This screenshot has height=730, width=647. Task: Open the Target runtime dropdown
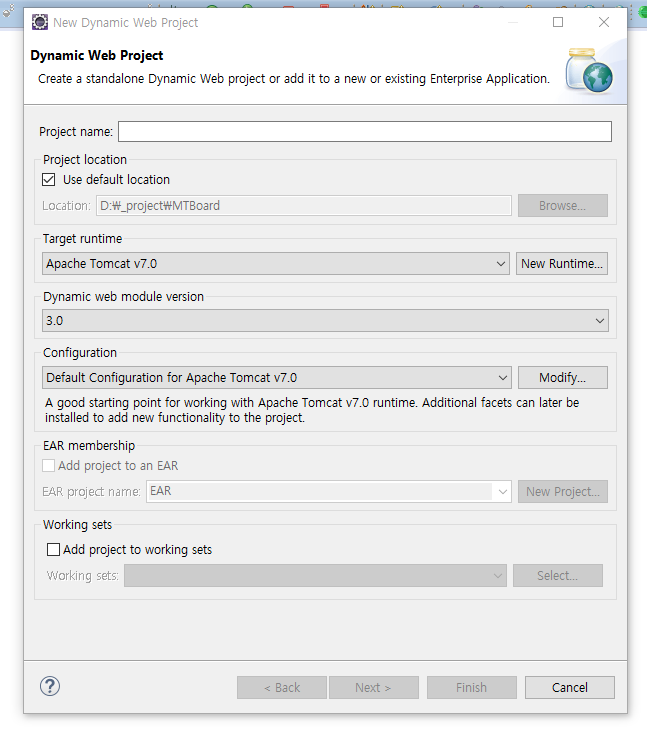pos(276,264)
